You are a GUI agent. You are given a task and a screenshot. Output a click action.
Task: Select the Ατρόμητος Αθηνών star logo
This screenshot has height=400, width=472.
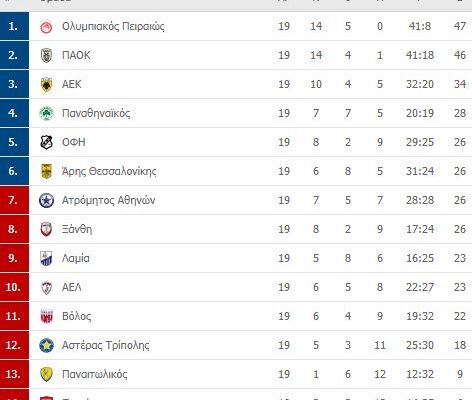click(x=46, y=200)
